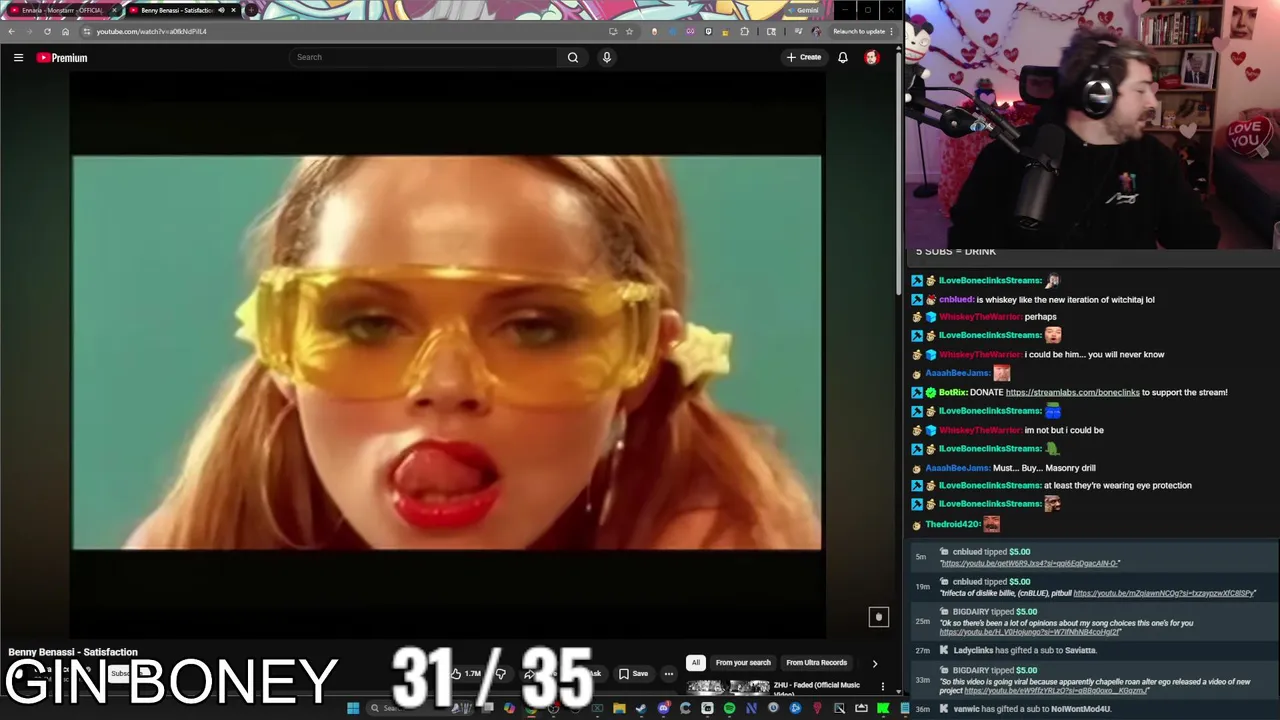The height and width of the screenshot is (720, 1280).
Task: Open Chrome extensions puzzle icon
Action: pos(744,31)
